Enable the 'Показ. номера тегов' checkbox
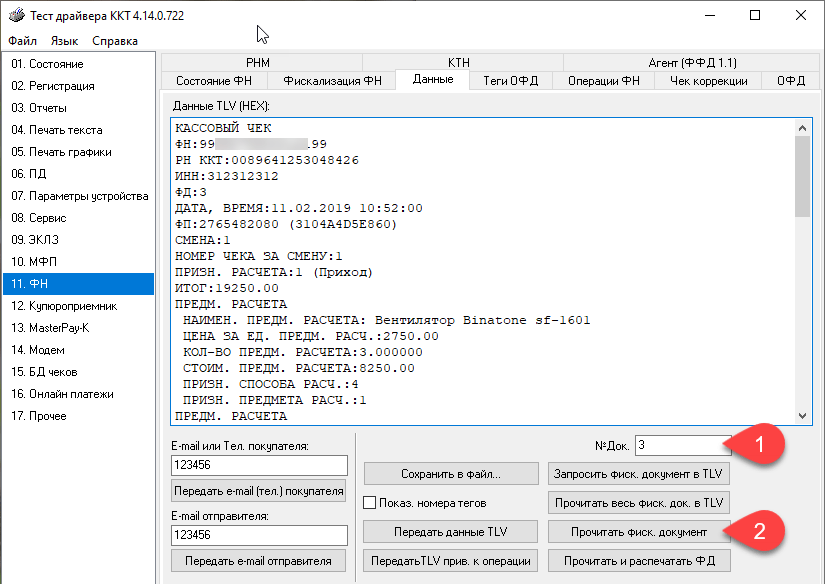825x584 pixels. 370,502
